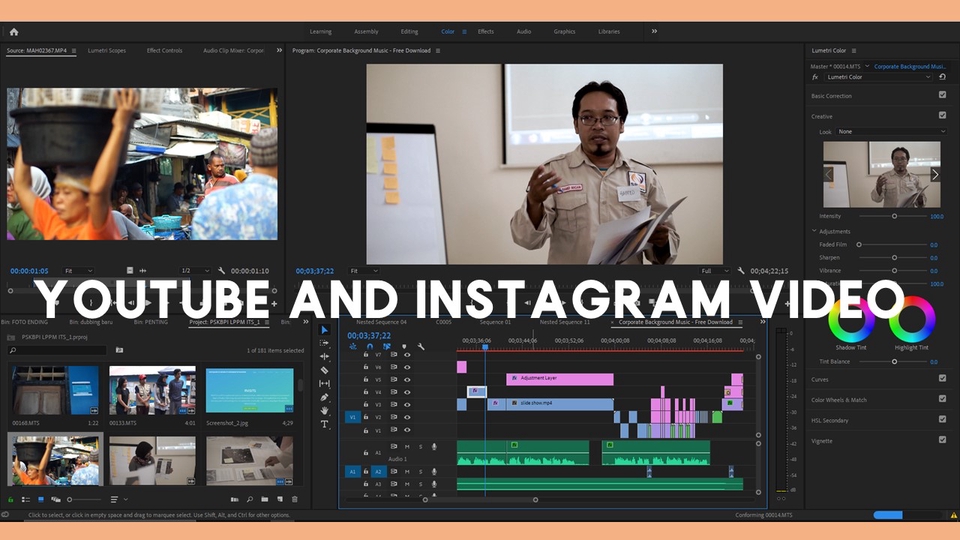Select the Pen tool

324,397
